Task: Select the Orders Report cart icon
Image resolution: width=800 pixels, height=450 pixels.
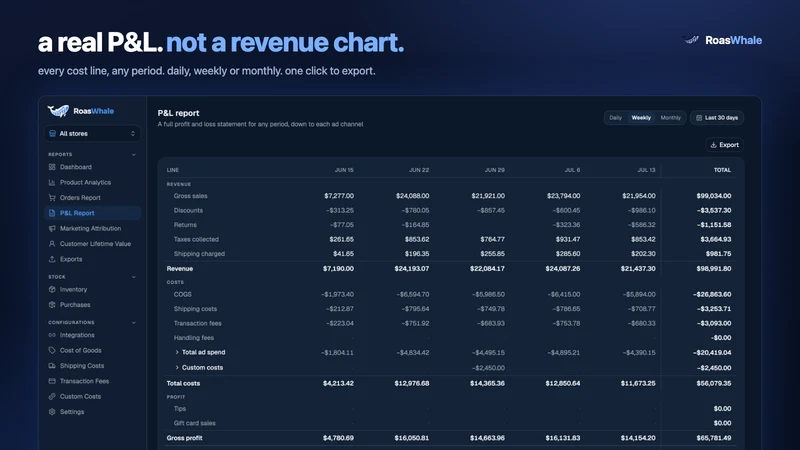Action: 52,197
